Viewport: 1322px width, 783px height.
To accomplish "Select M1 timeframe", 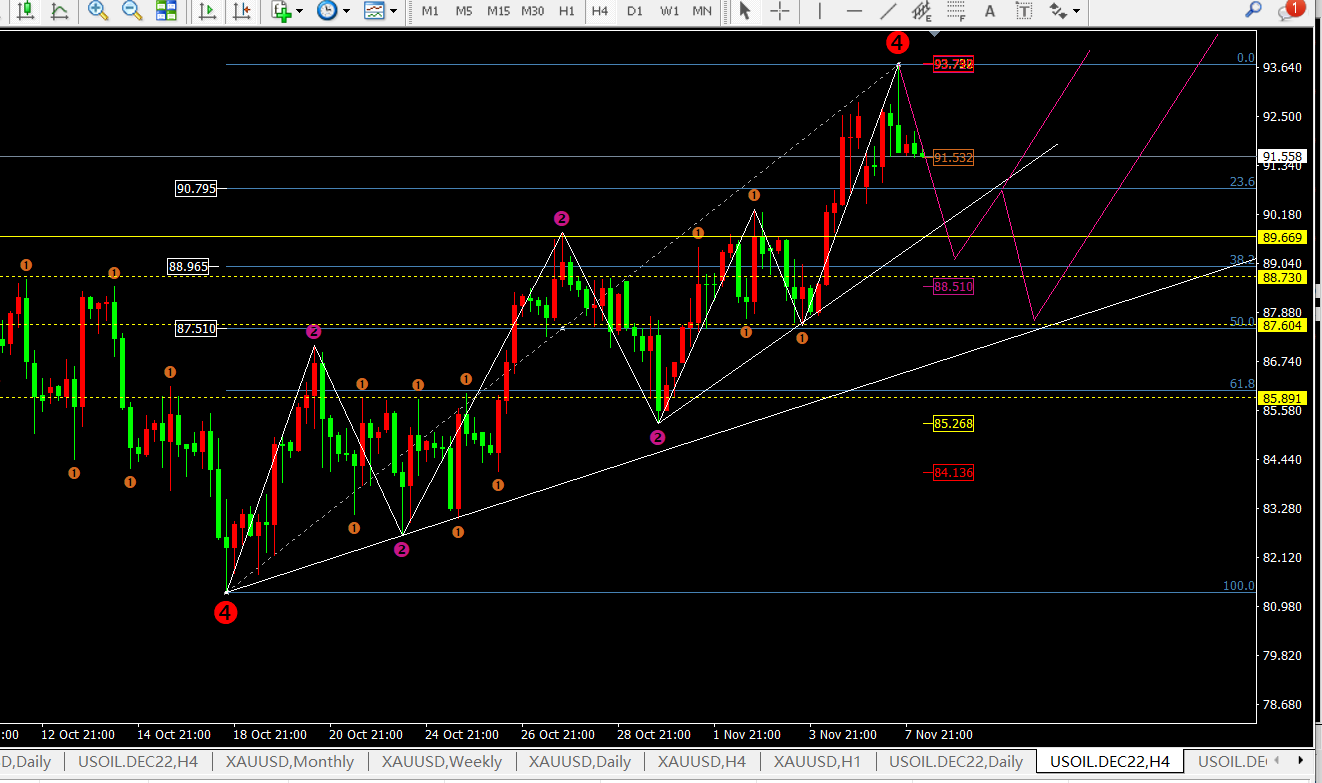I will point(430,11).
